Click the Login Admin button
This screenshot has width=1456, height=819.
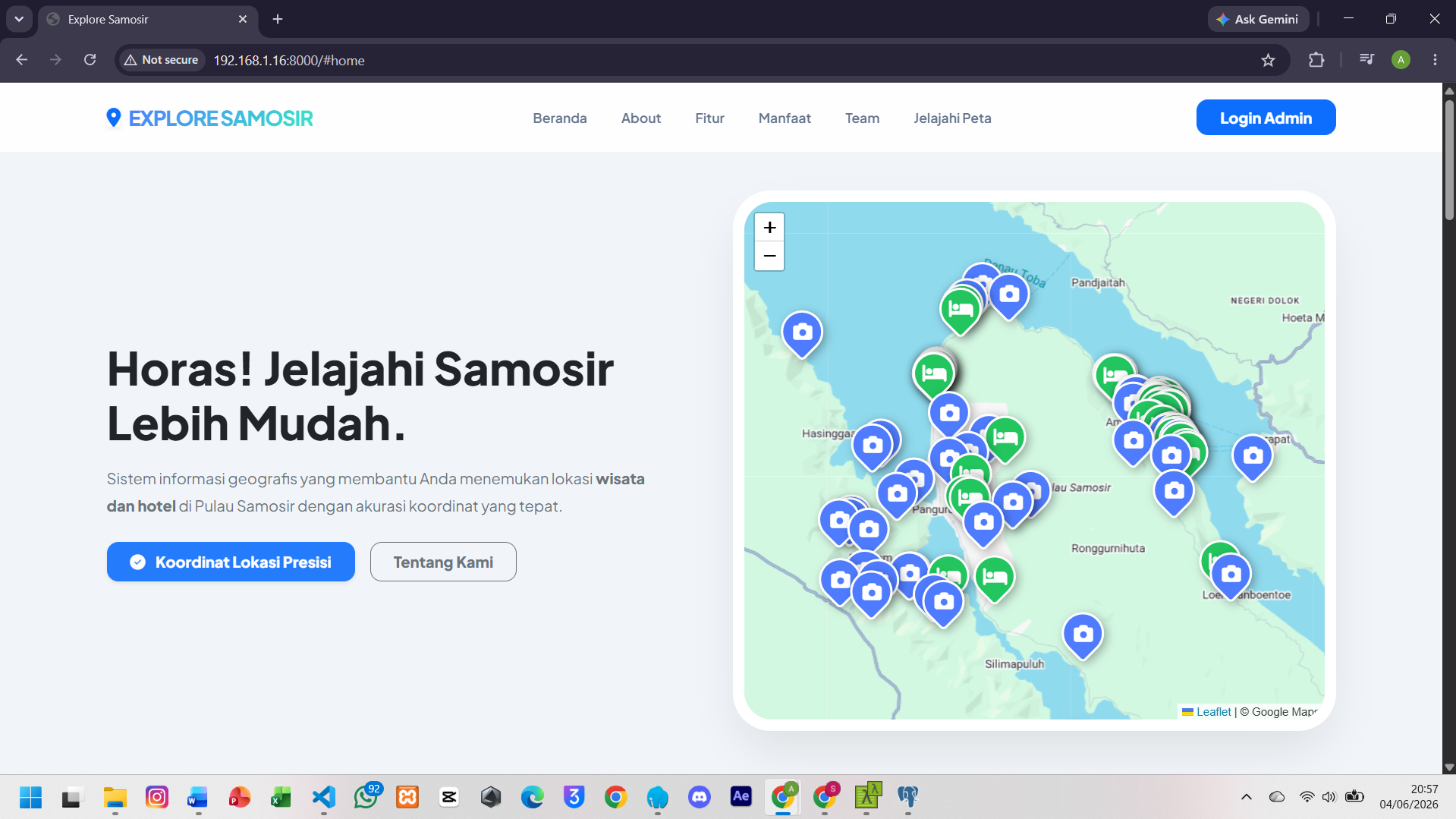point(1266,118)
